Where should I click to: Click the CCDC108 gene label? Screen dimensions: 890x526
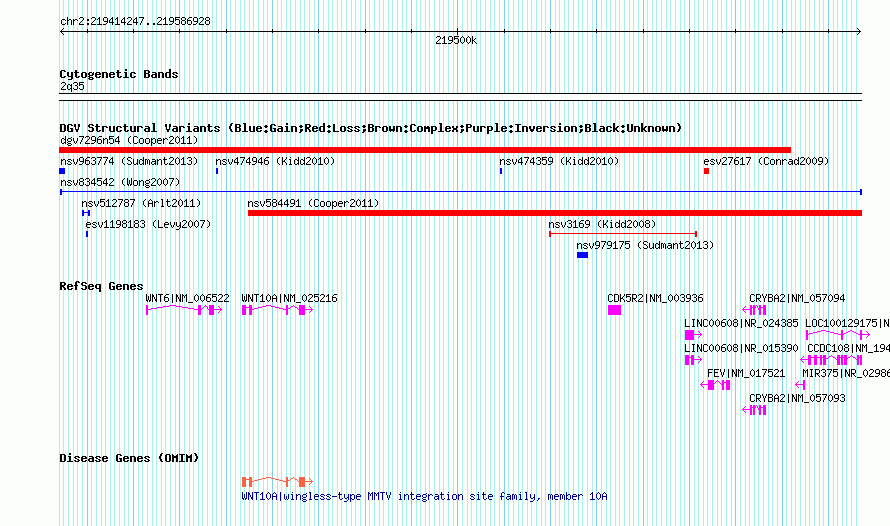click(x=848, y=348)
